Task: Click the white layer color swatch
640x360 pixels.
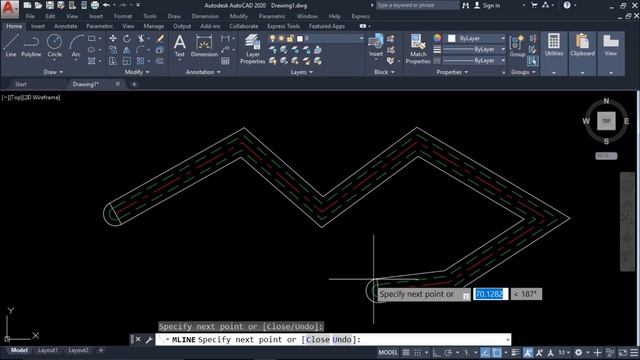Action: 300,38
